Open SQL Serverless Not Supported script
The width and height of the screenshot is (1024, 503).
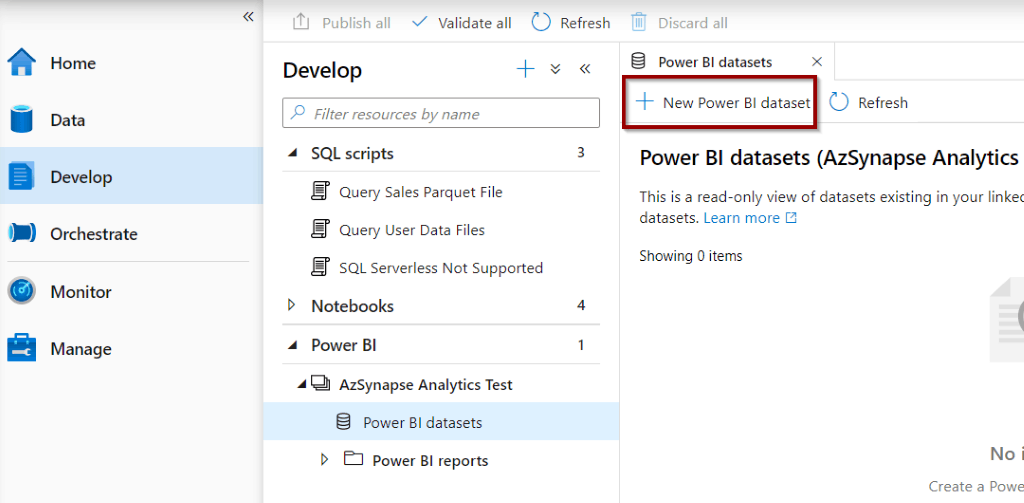point(441,268)
